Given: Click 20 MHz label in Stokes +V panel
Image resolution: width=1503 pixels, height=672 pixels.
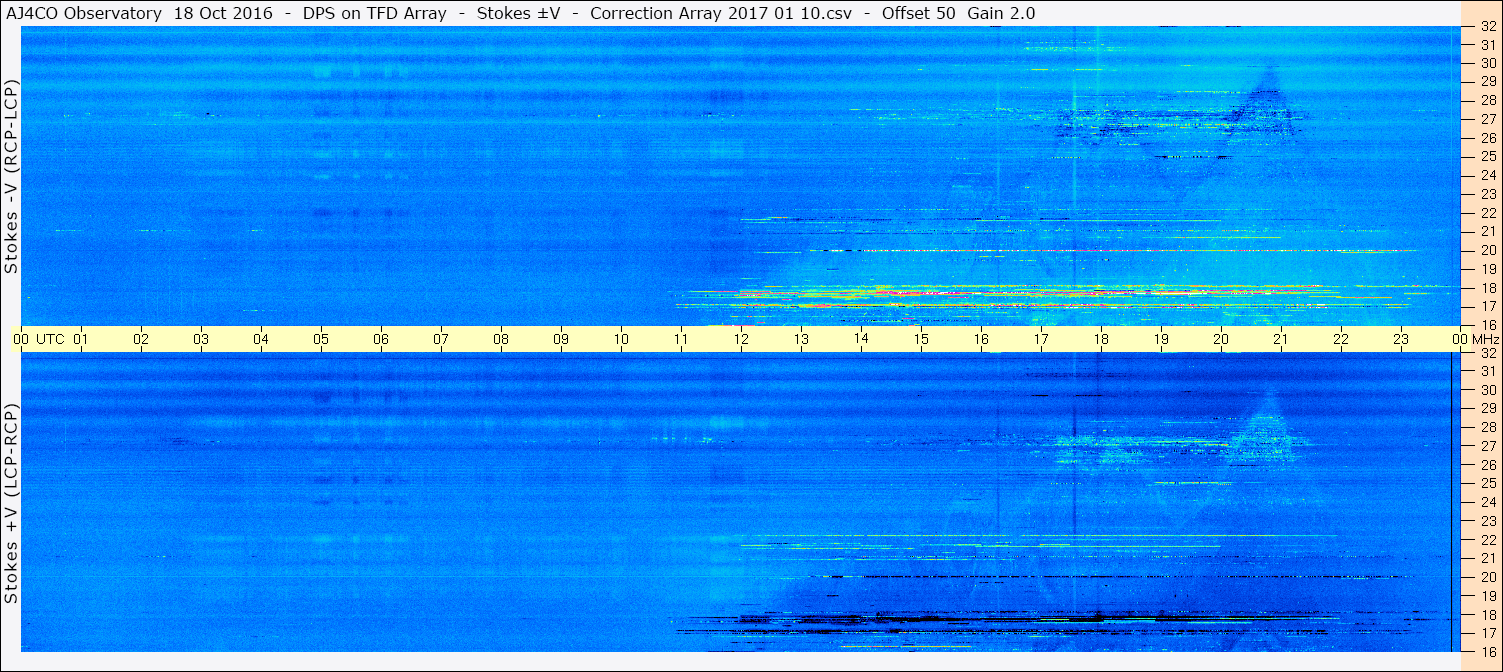Looking at the screenshot, I should pyautogui.click(x=1487, y=577).
